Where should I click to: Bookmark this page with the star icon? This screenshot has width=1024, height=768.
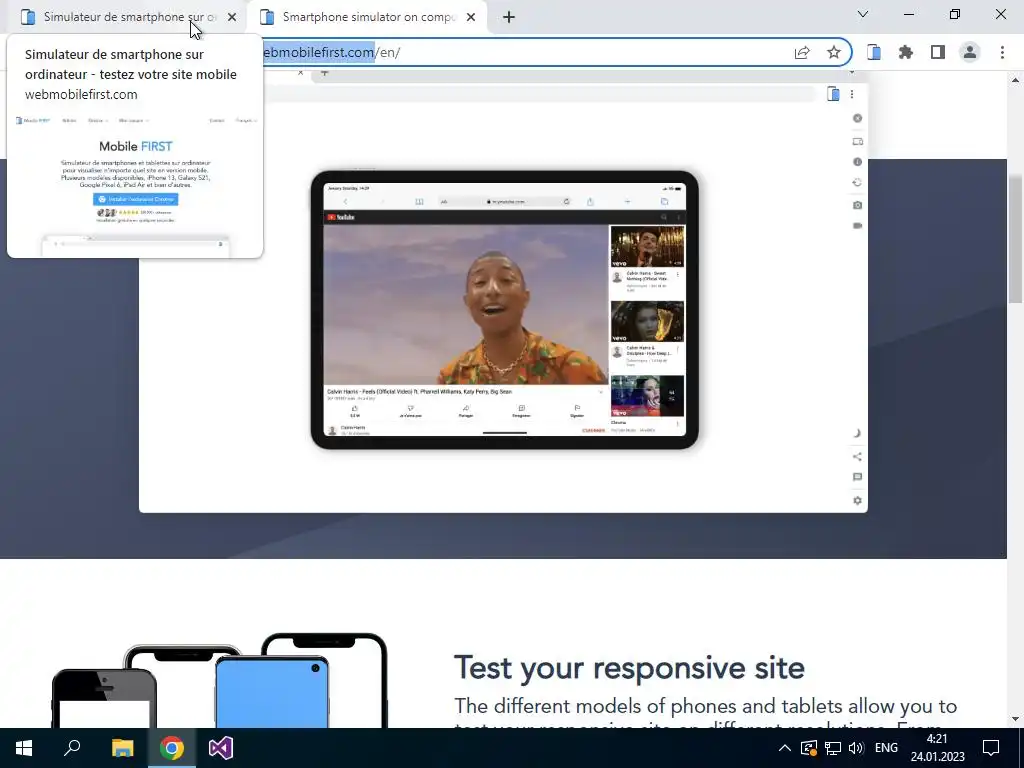coord(834,53)
